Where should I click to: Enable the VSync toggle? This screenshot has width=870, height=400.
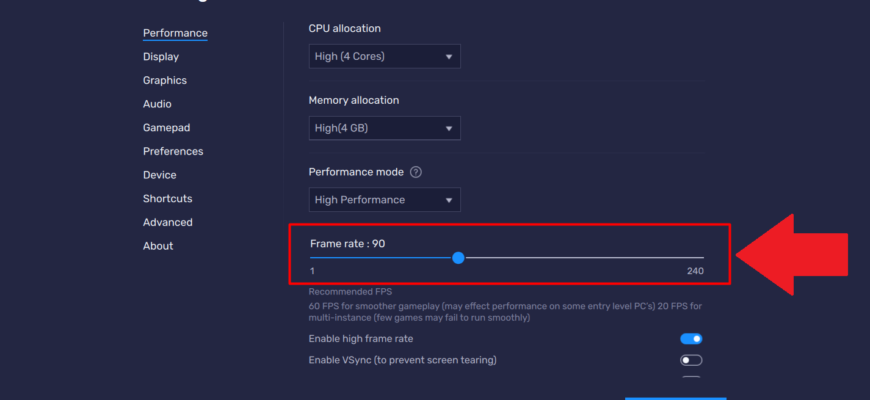pyautogui.click(x=691, y=361)
